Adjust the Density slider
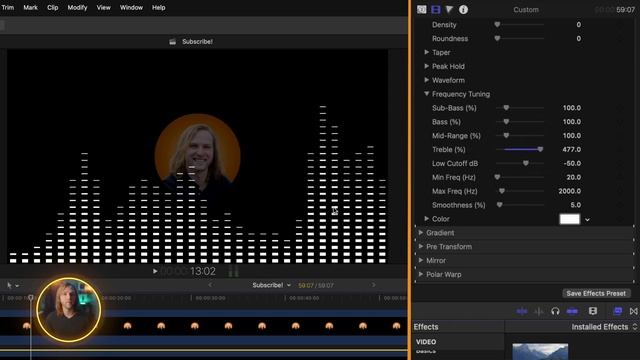Viewport: 640px width, 360px height. (x=520, y=24)
